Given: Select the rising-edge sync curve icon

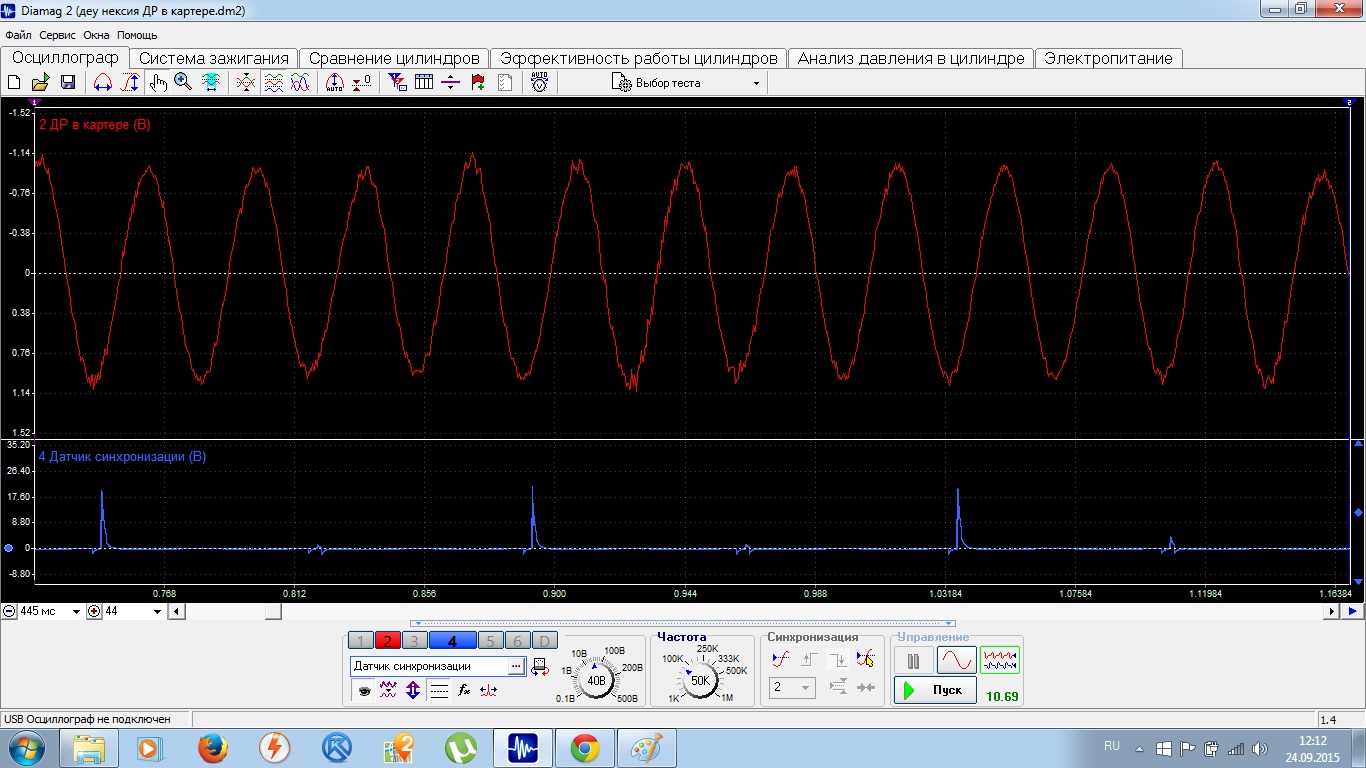Looking at the screenshot, I should tap(781, 658).
